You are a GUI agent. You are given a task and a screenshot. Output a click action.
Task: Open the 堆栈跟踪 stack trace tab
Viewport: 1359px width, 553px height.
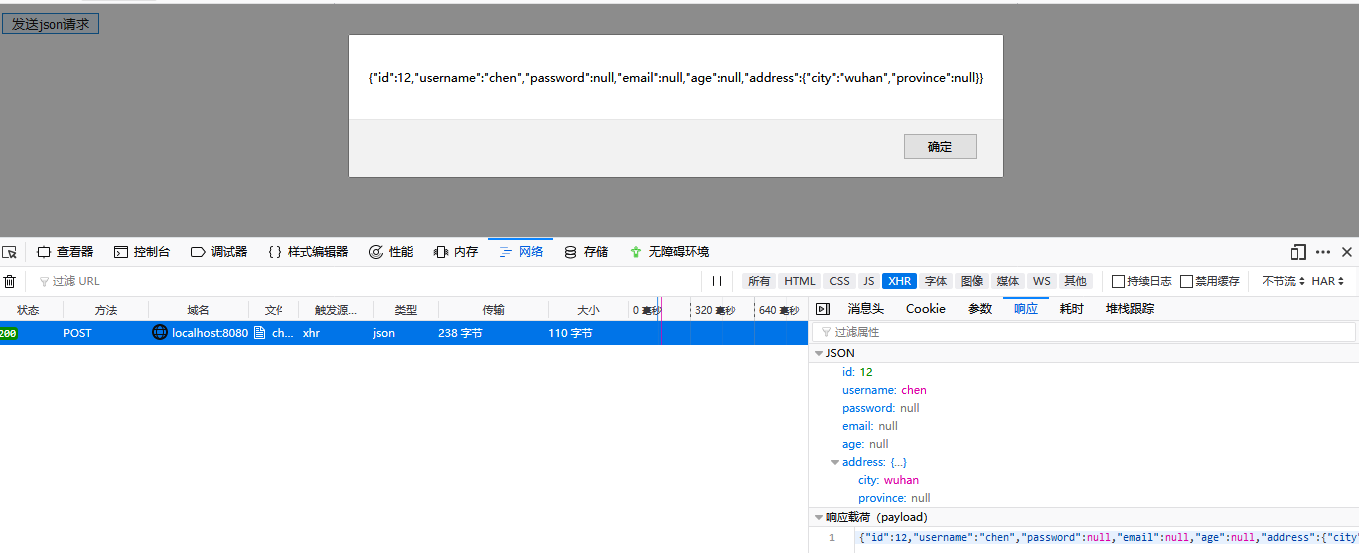click(1130, 309)
